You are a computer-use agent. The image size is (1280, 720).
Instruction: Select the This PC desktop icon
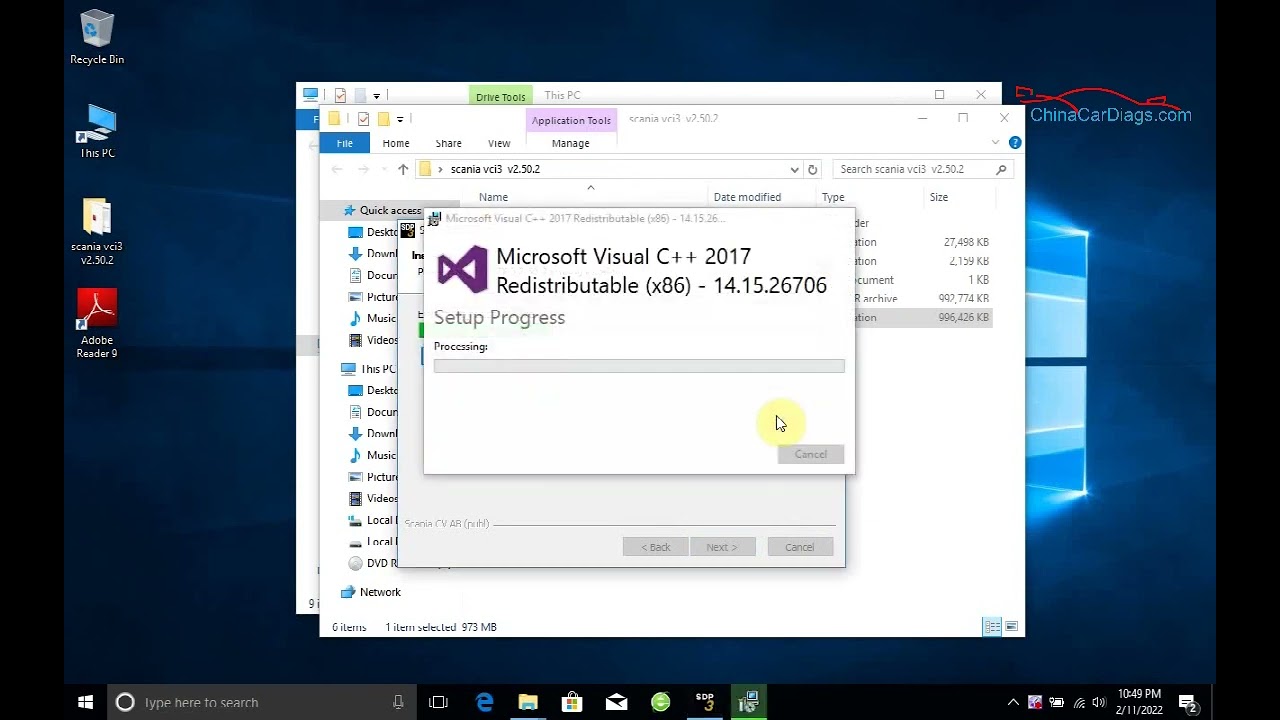tap(97, 132)
